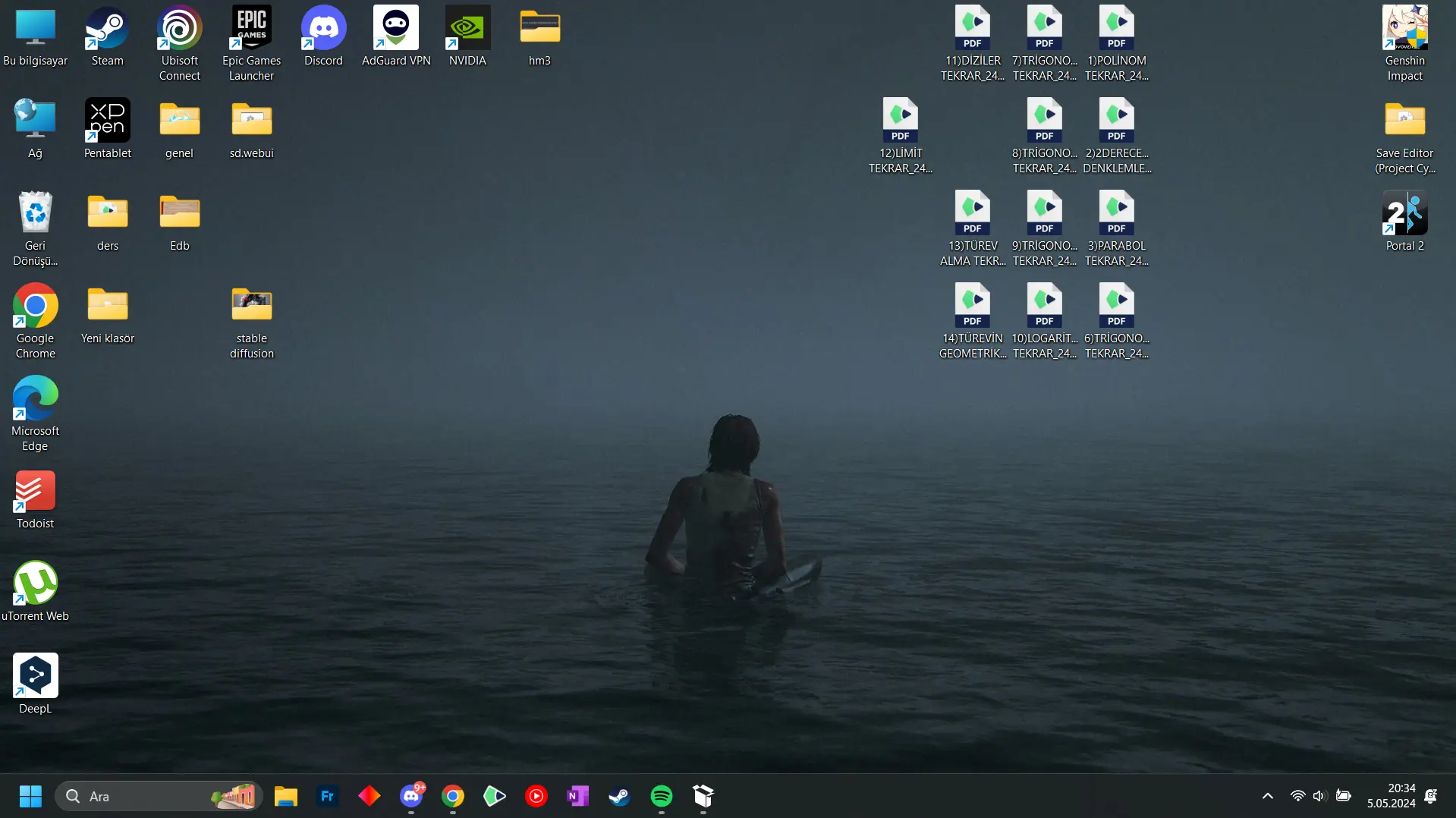1456x818 pixels.
Task: Select 8)TRİGONO... TEKRAR PDF file
Action: [x=1045, y=137]
